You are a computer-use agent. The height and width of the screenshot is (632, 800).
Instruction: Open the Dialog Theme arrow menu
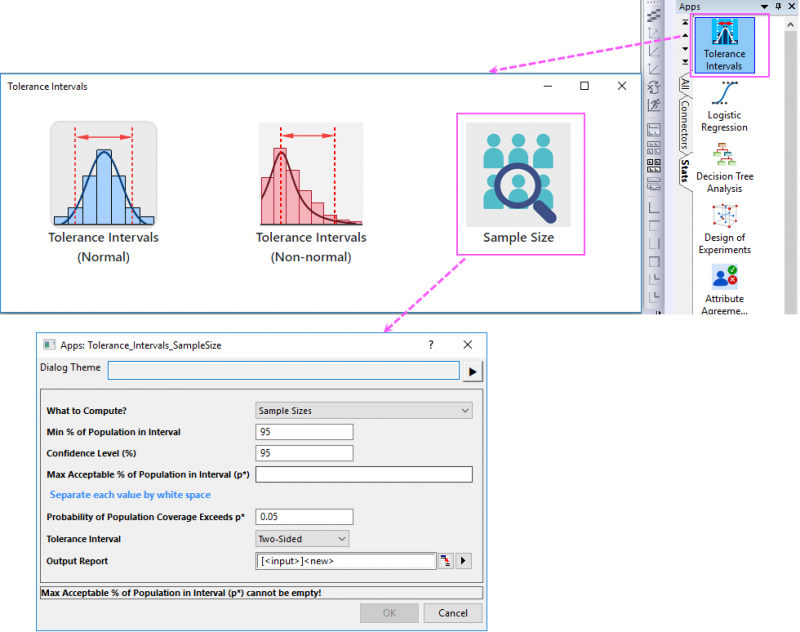coord(471,371)
